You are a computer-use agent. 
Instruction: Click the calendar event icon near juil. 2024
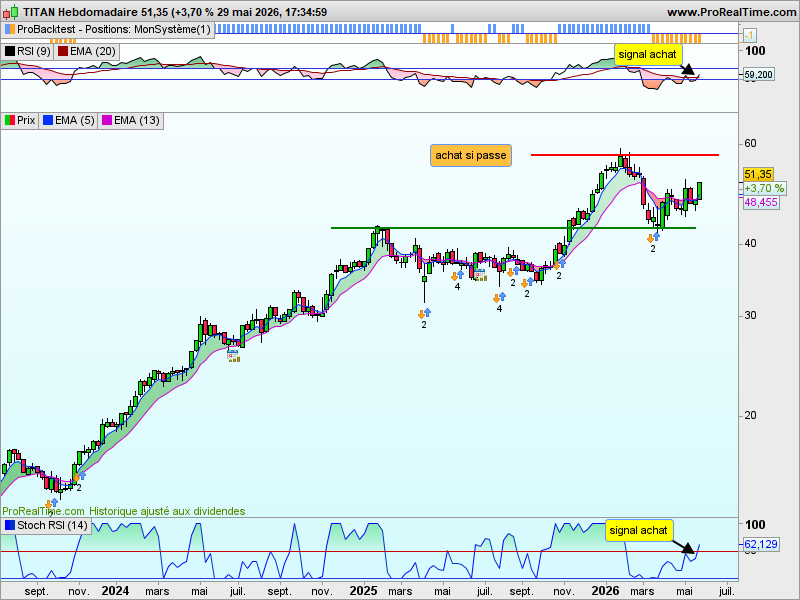click(233, 356)
